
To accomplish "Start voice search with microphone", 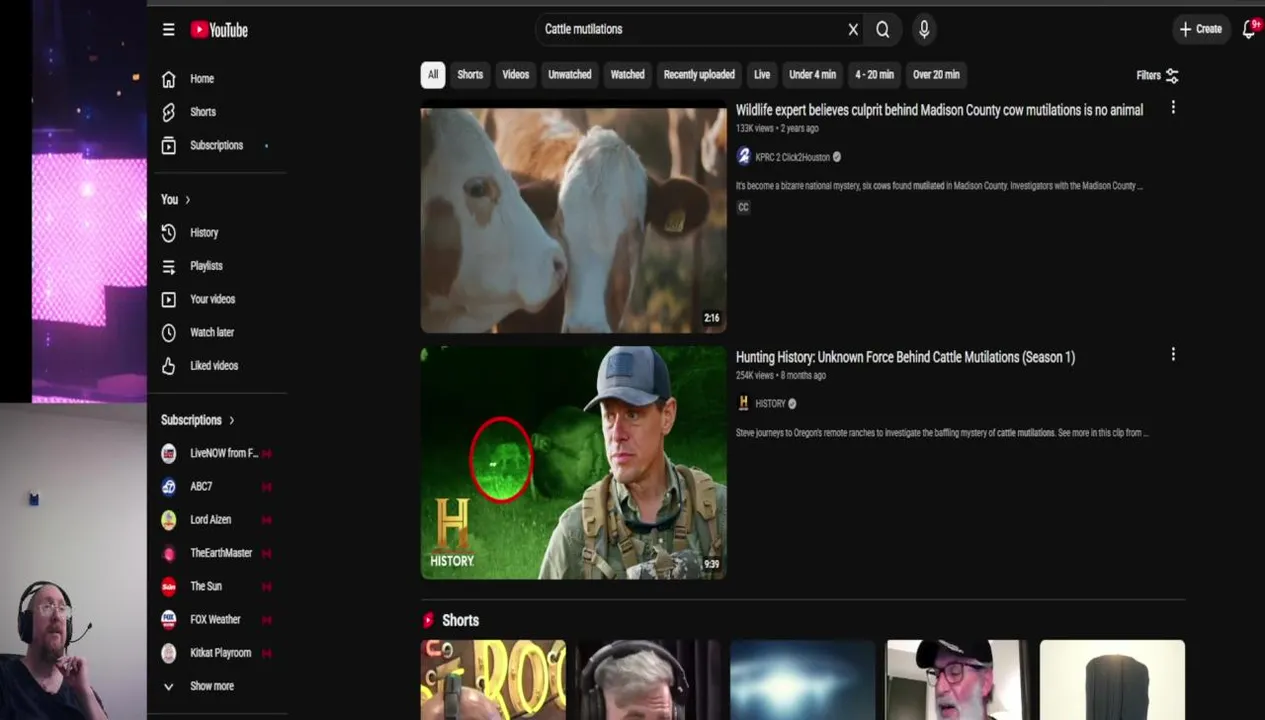I will click(924, 30).
